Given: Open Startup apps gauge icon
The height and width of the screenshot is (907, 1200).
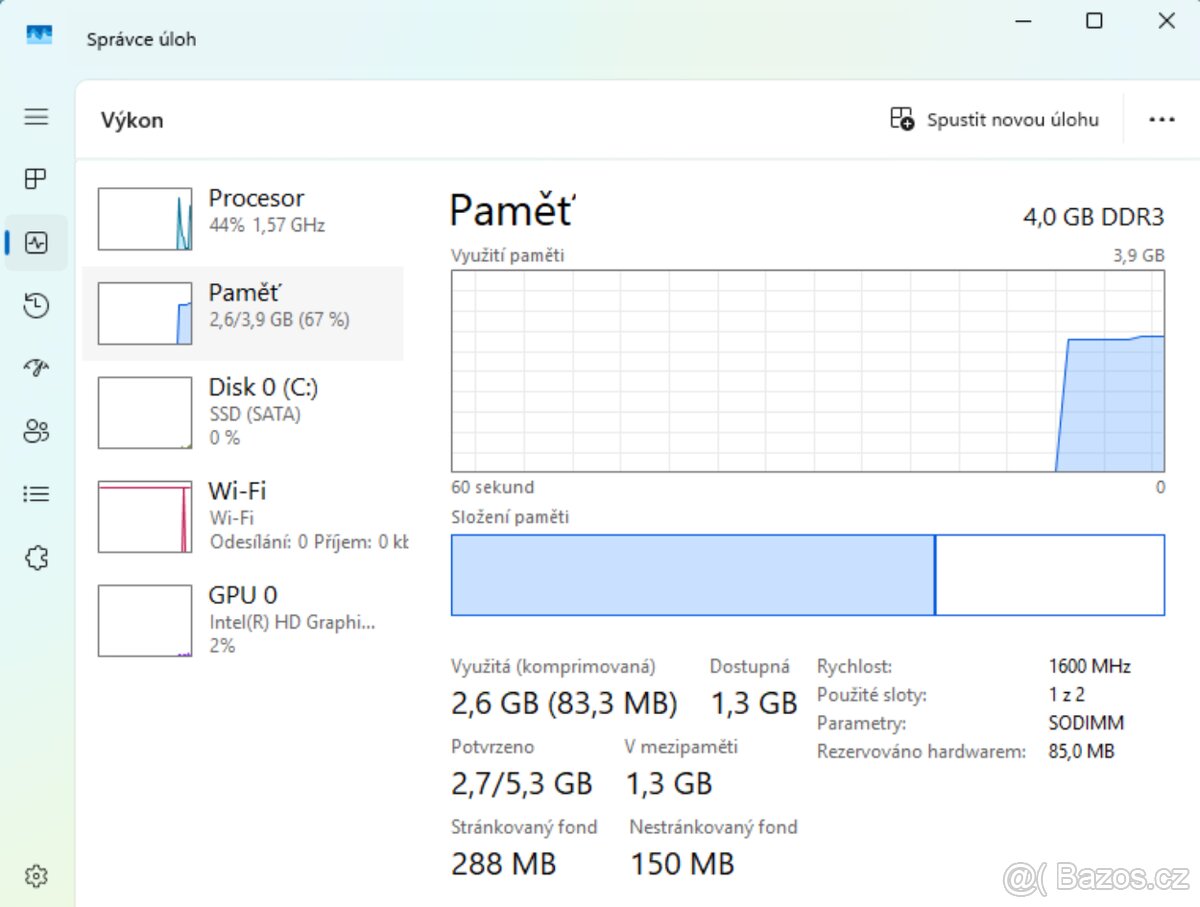Looking at the screenshot, I should click(x=36, y=368).
